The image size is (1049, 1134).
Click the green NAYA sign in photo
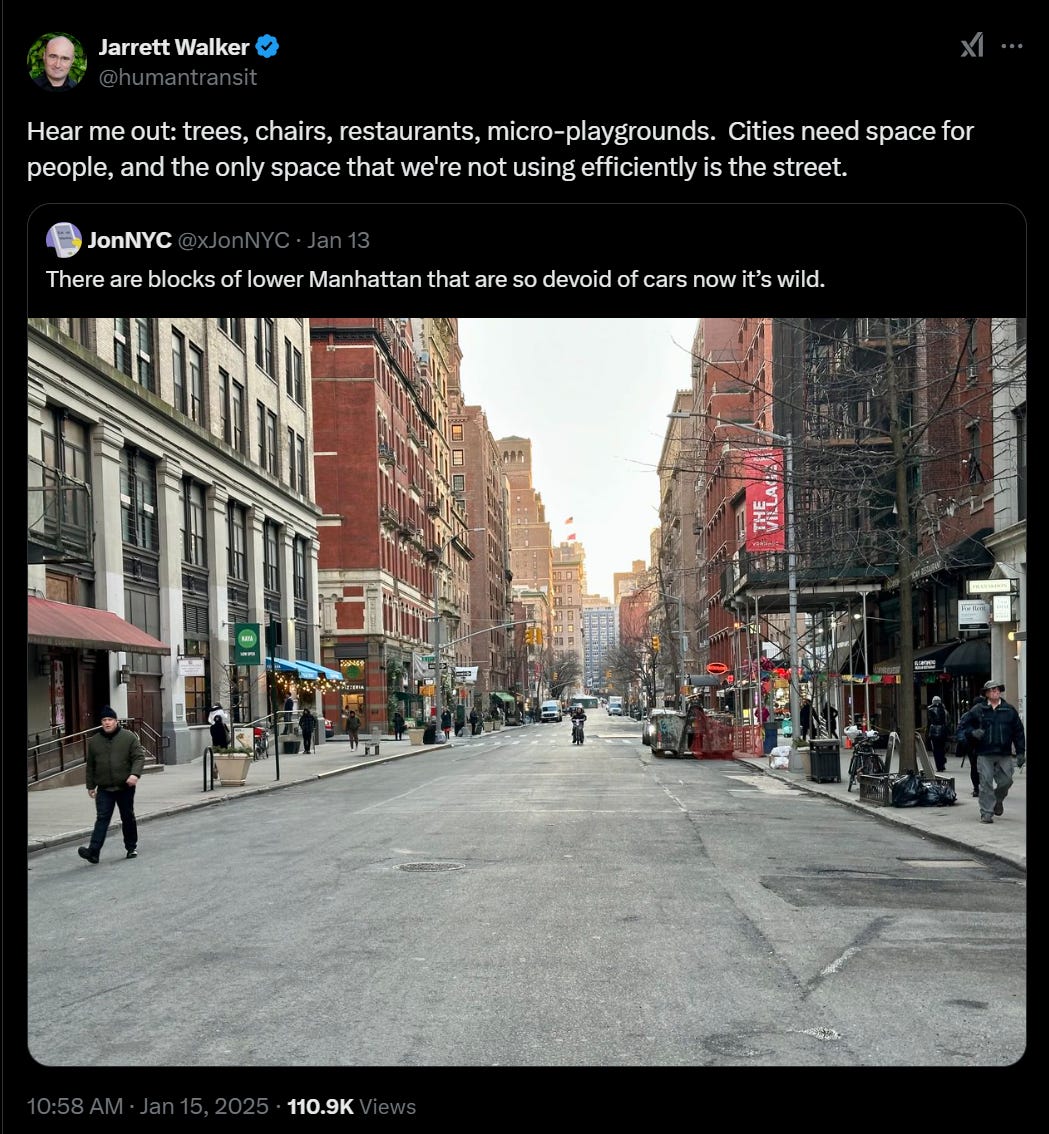[x=247, y=644]
